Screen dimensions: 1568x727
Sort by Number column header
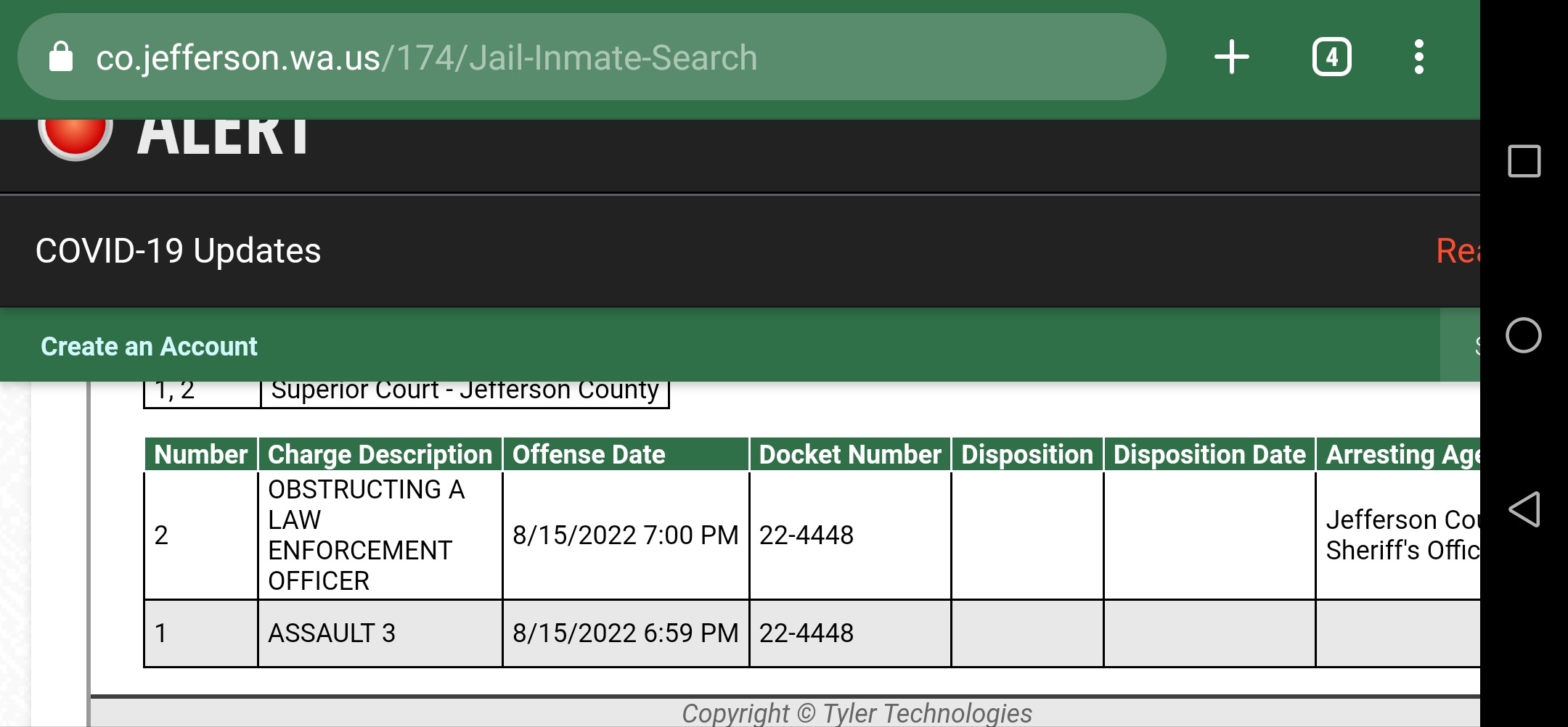click(201, 454)
